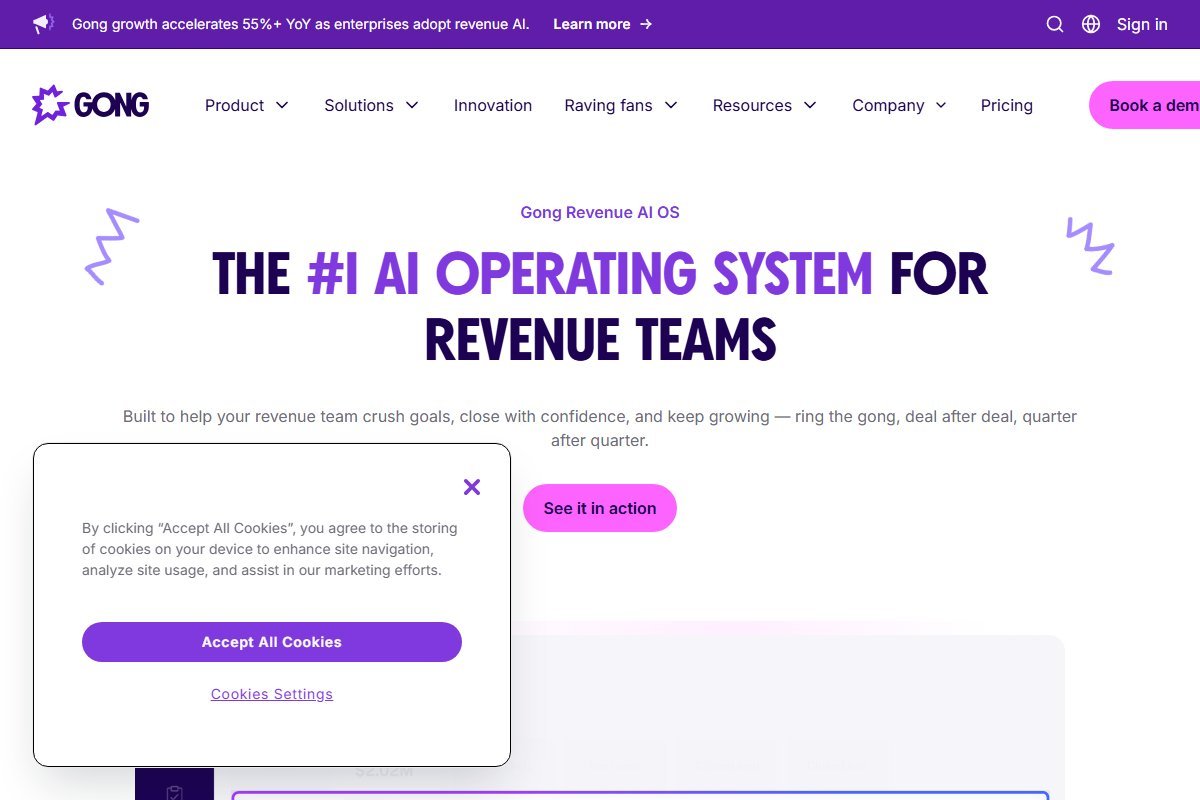Expand the Company menu chevron
Screen dimensions: 1200x800
coord(941,105)
